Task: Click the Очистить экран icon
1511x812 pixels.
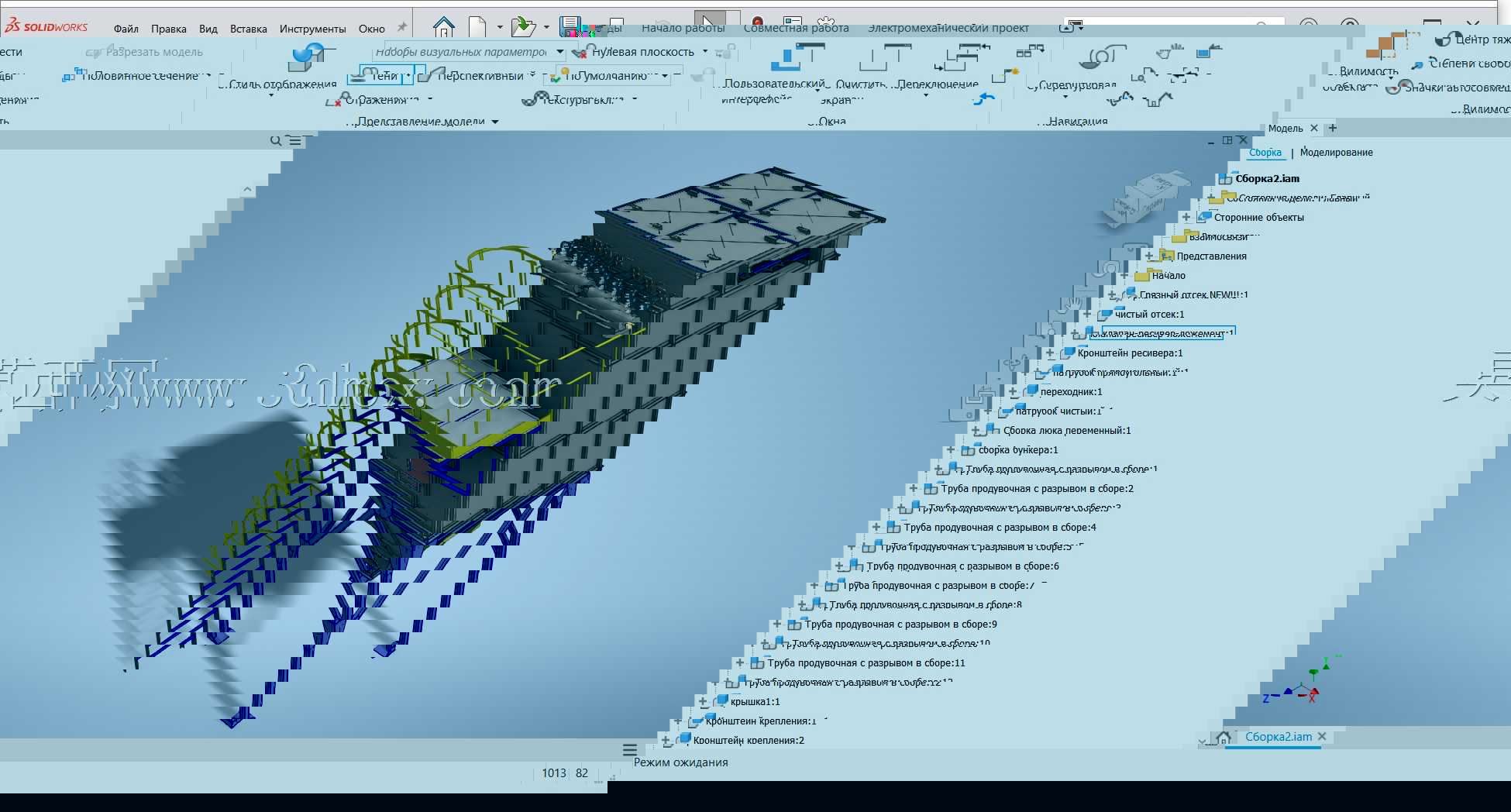Action: tap(885, 56)
